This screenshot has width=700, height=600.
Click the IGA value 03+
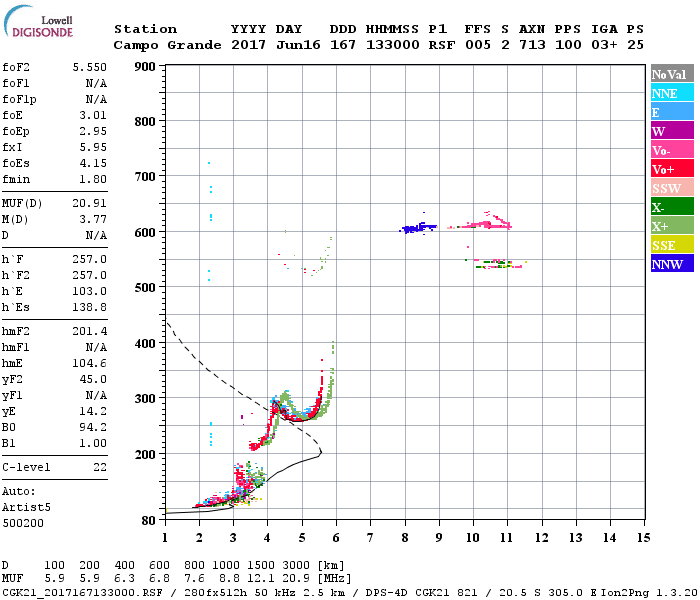(604, 45)
